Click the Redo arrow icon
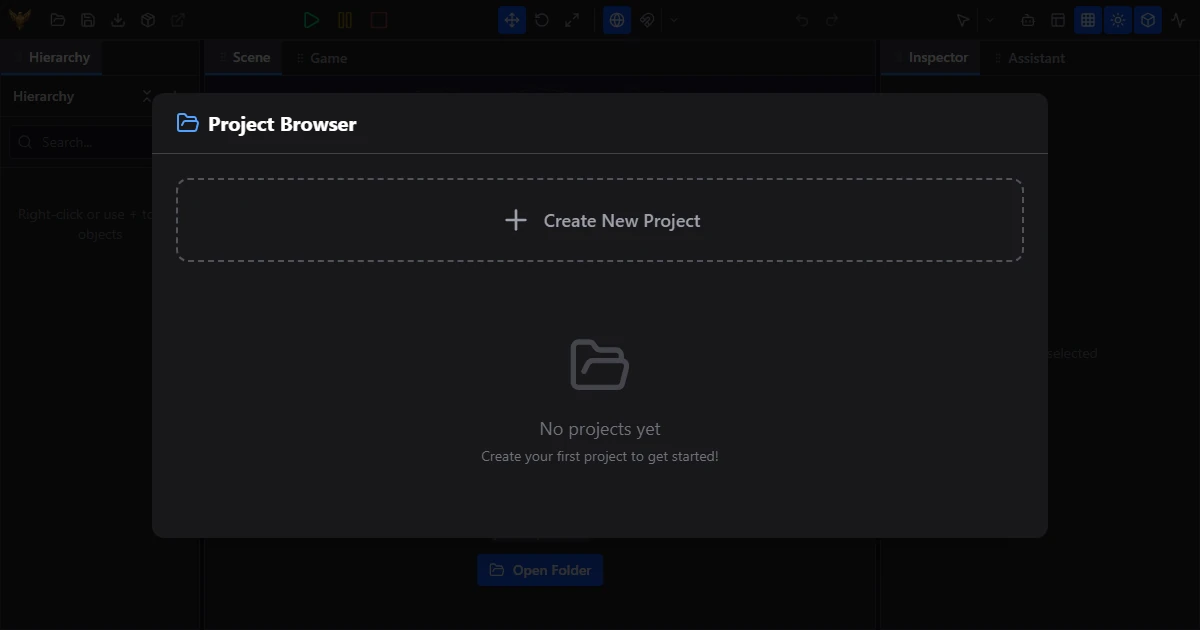The image size is (1200, 630). 832,20
